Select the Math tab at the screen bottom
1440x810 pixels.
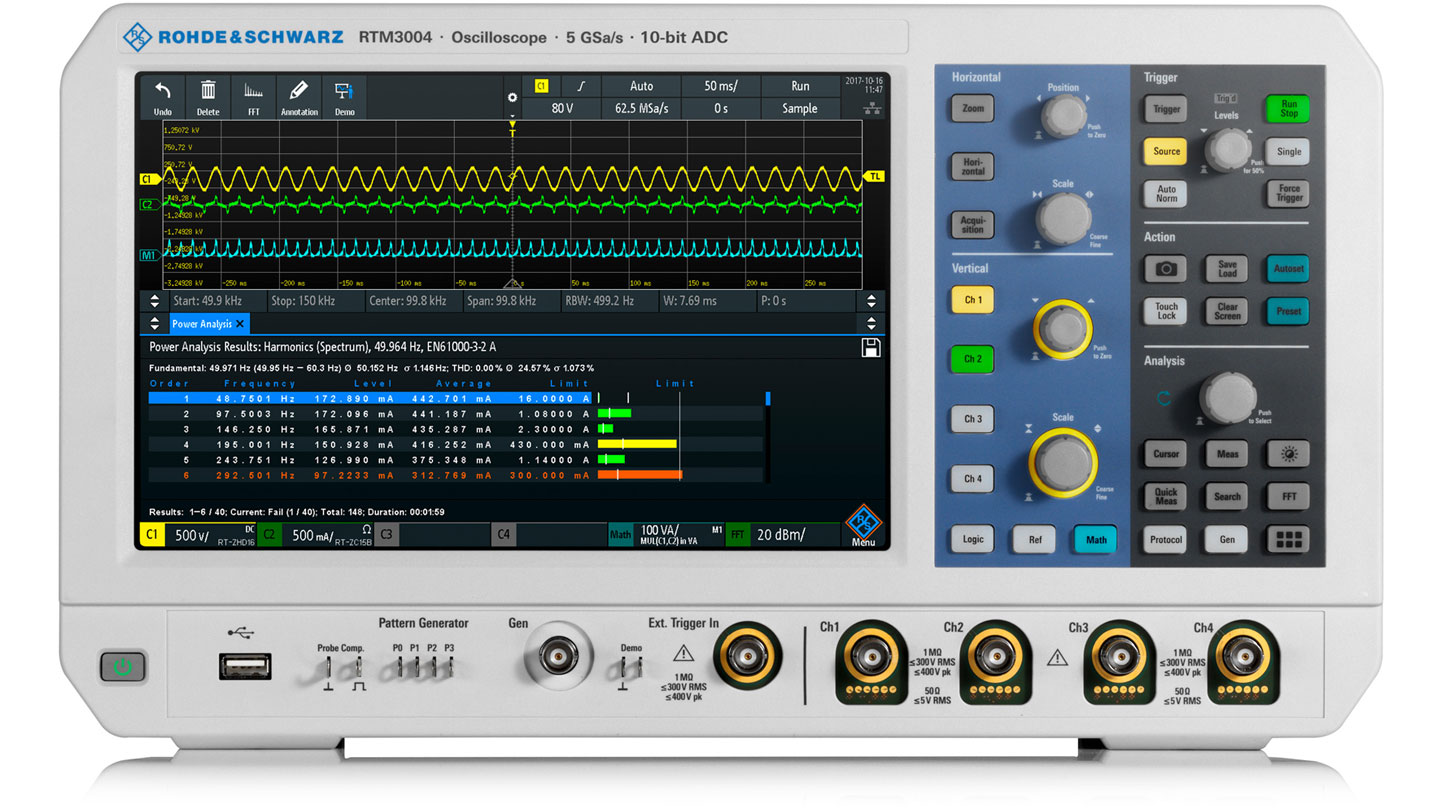click(x=620, y=534)
